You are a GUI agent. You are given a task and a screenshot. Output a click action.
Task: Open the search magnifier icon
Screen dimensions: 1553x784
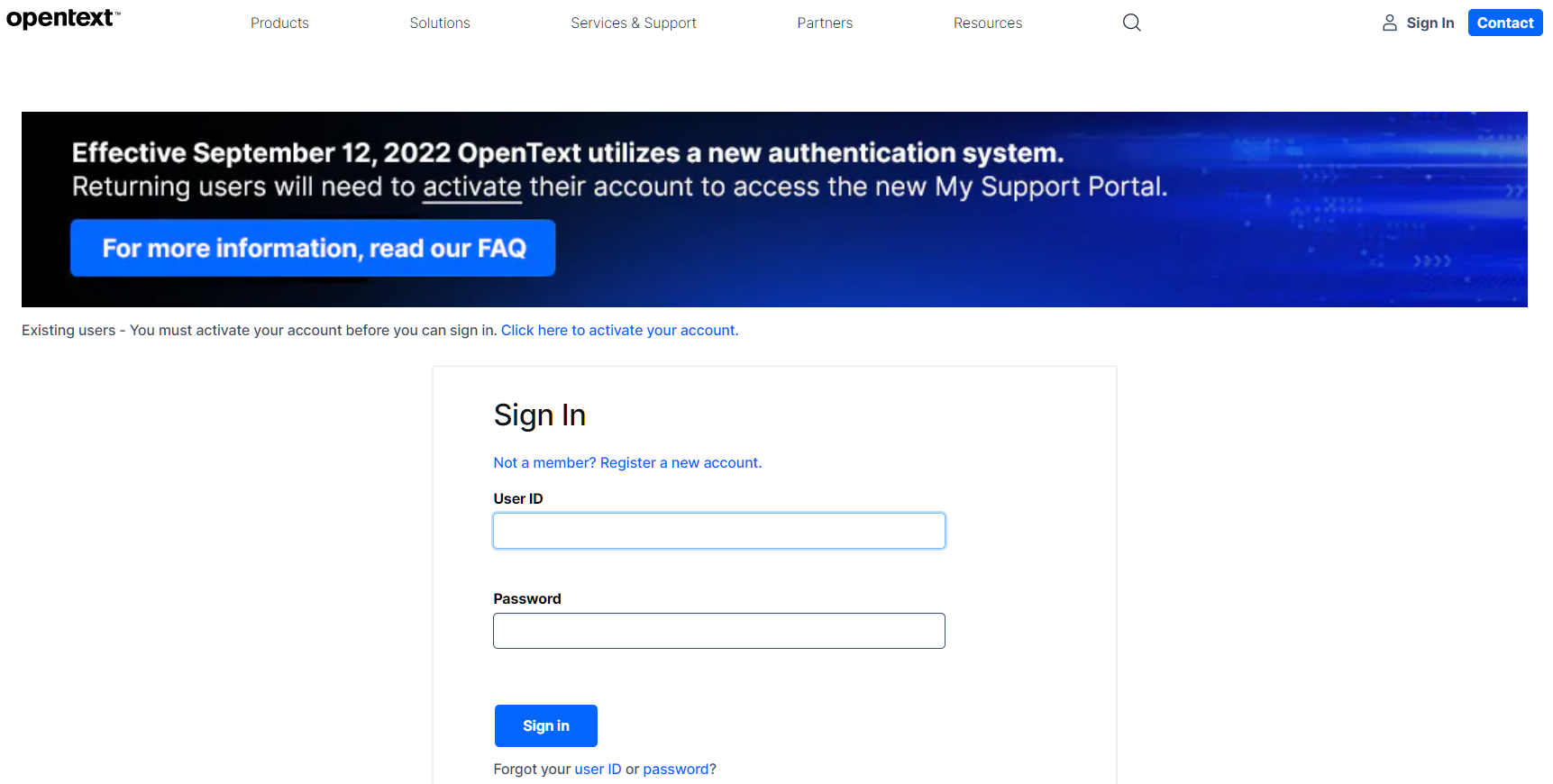coord(1131,23)
